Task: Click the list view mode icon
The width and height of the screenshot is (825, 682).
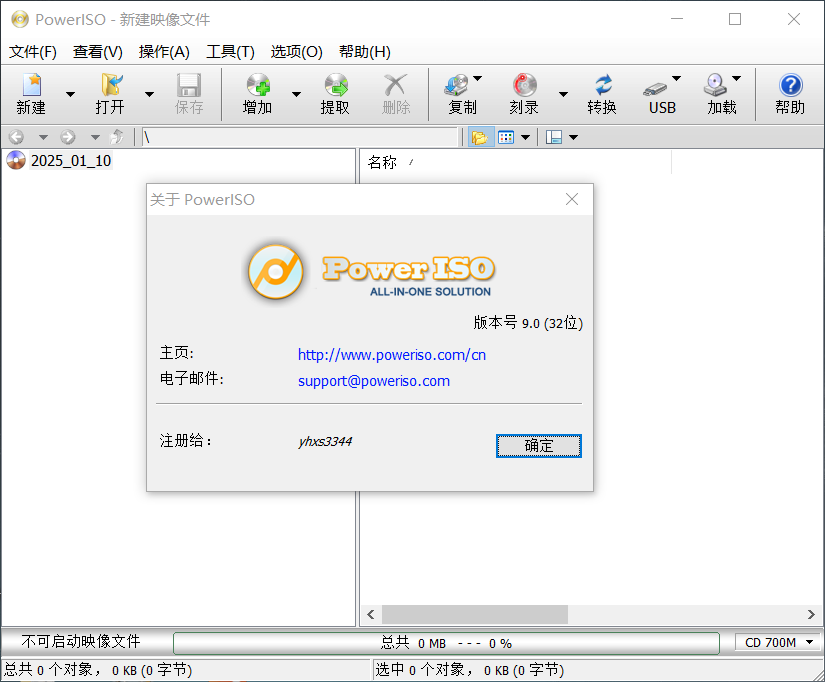Action: [506, 137]
